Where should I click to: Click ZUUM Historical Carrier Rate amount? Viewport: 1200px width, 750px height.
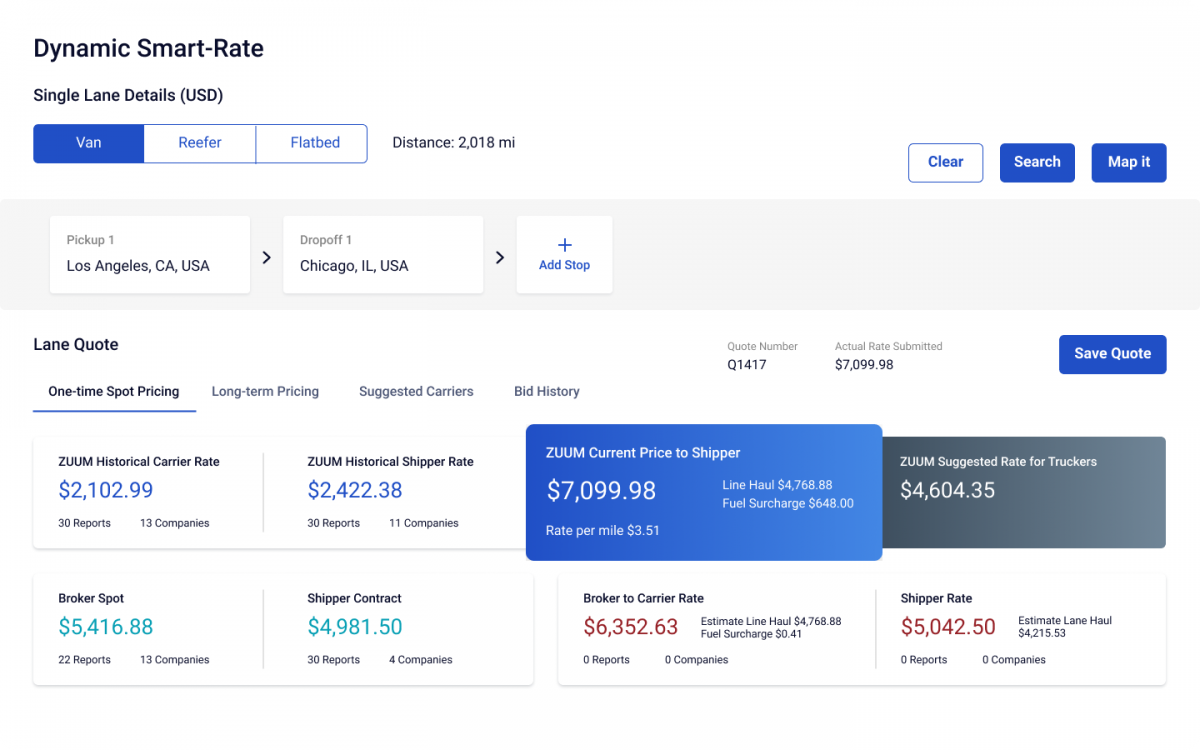tap(106, 490)
